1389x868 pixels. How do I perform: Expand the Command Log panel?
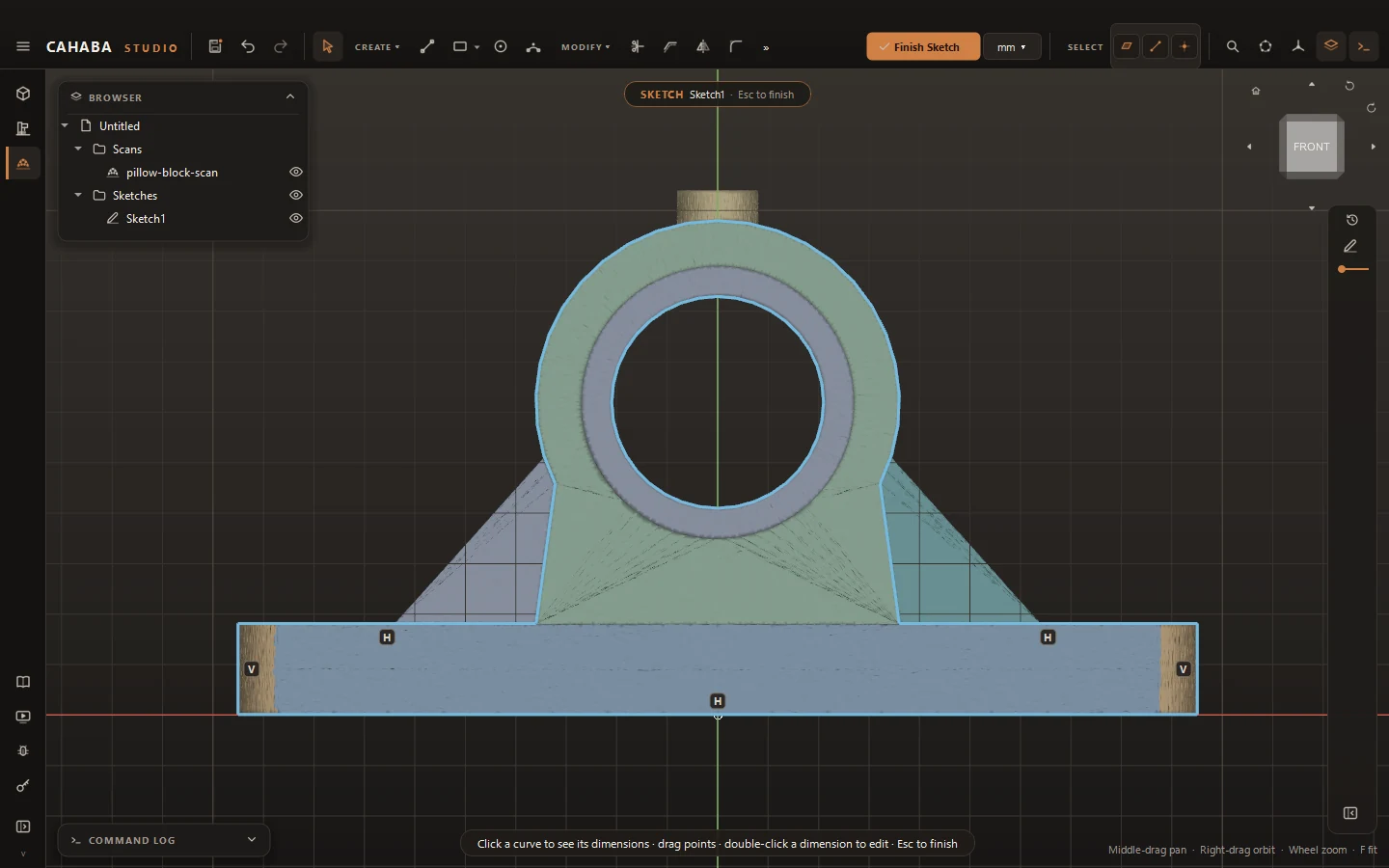(252, 840)
